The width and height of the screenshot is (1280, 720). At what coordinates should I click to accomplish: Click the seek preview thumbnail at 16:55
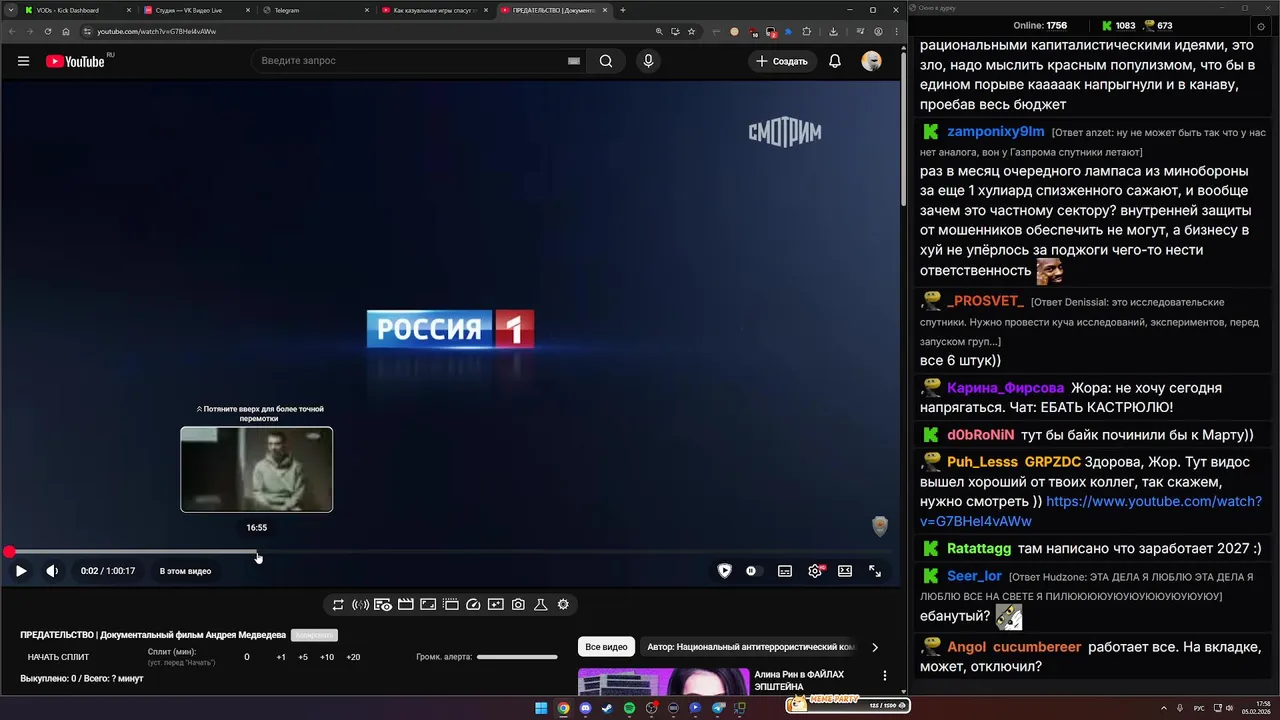[x=257, y=470]
